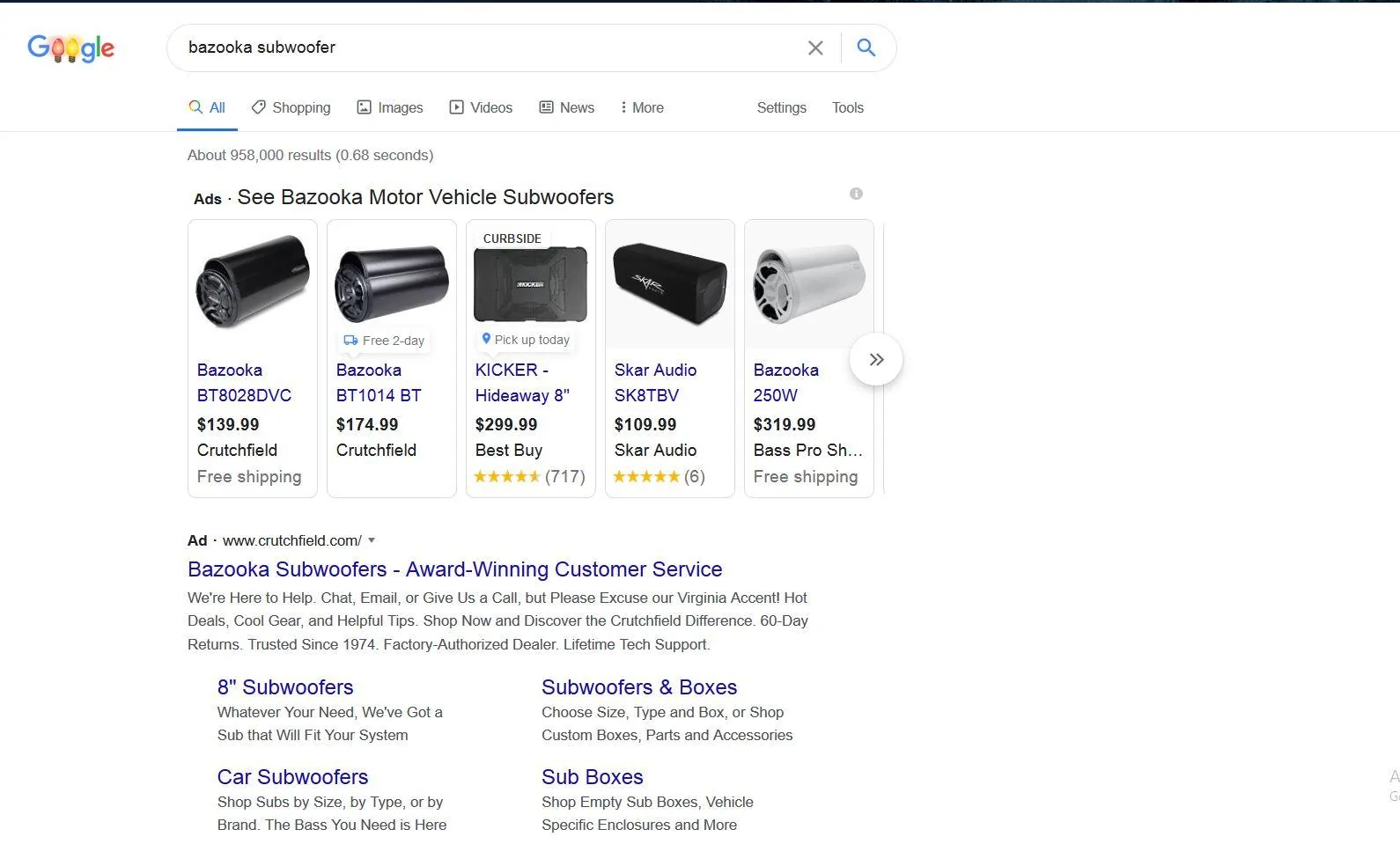Open the Sub Boxes sitelink
The height and width of the screenshot is (844, 1400).
click(593, 777)
